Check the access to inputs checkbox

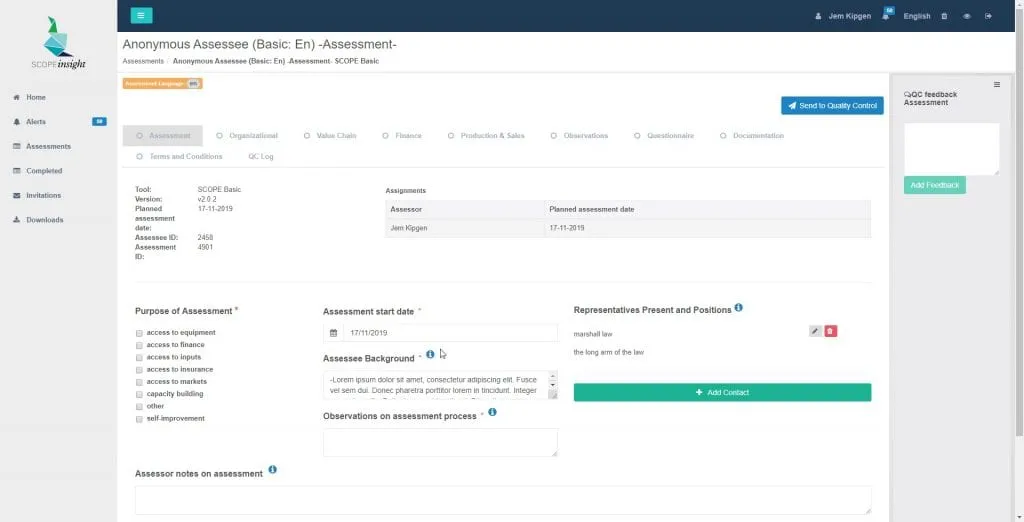139,358
